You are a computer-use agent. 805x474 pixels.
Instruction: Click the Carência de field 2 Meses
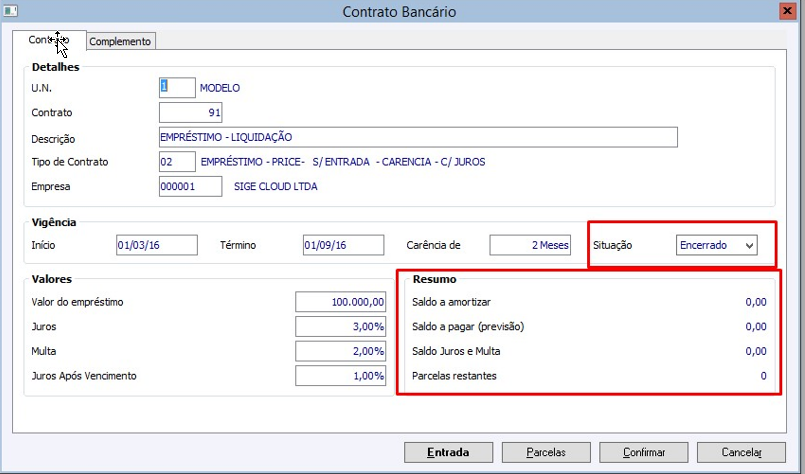[530, 245]
